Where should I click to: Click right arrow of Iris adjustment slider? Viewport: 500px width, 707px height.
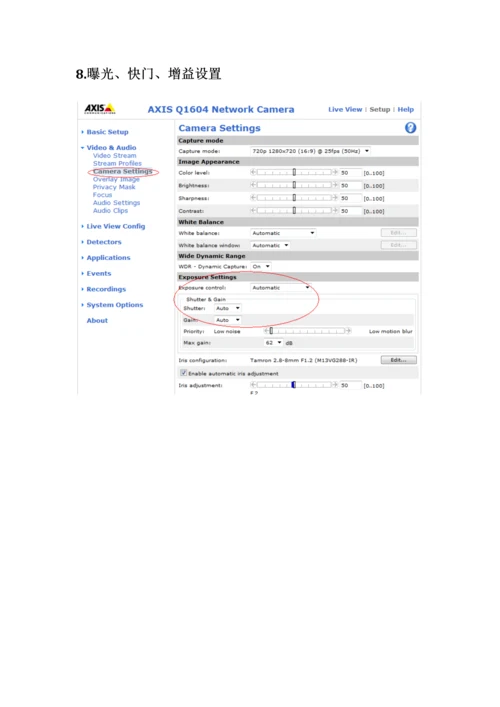pos(335,385)
